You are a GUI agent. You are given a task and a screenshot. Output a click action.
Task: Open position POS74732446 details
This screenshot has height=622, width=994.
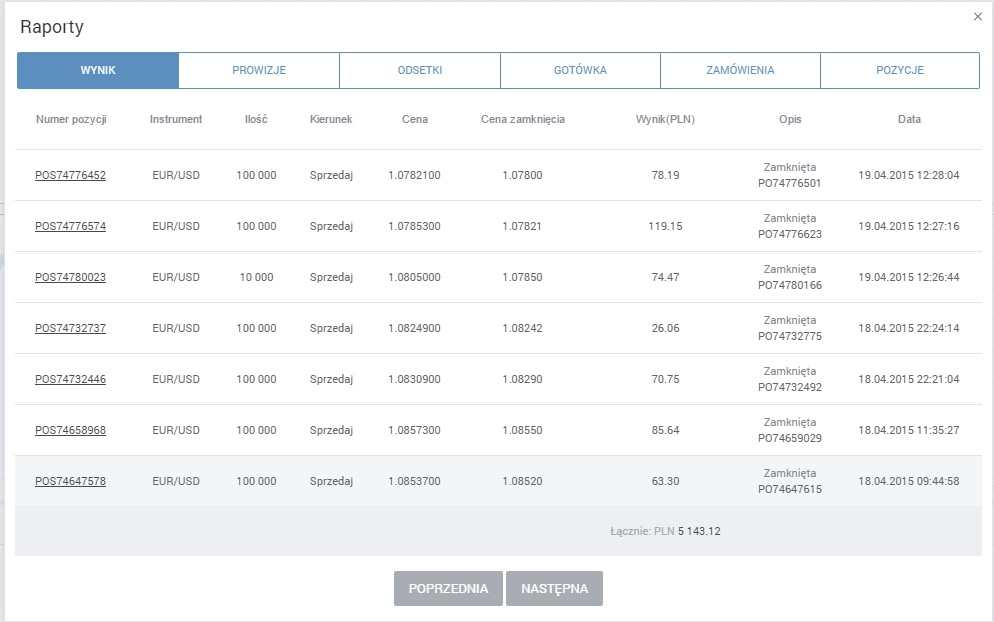[70, 379]
